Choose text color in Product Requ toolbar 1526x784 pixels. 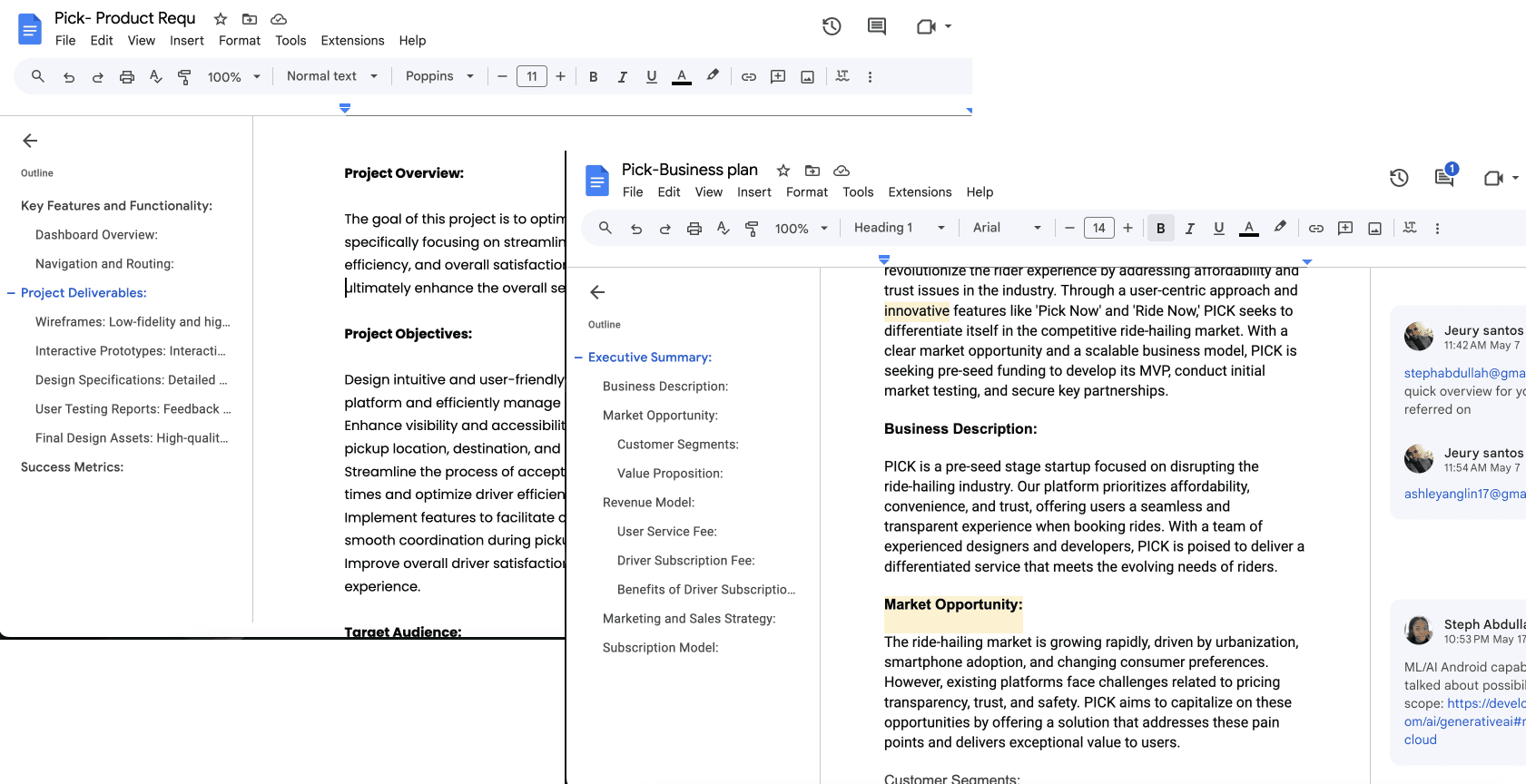tap(682, 77)
